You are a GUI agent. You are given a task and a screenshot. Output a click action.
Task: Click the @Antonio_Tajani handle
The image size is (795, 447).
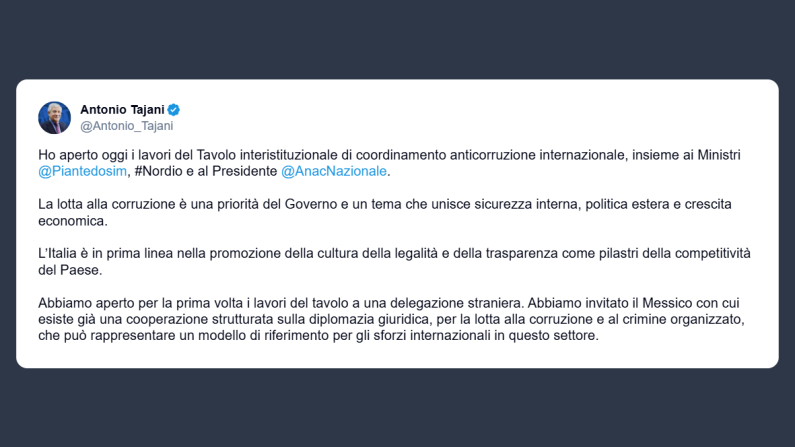click(126, 126)
